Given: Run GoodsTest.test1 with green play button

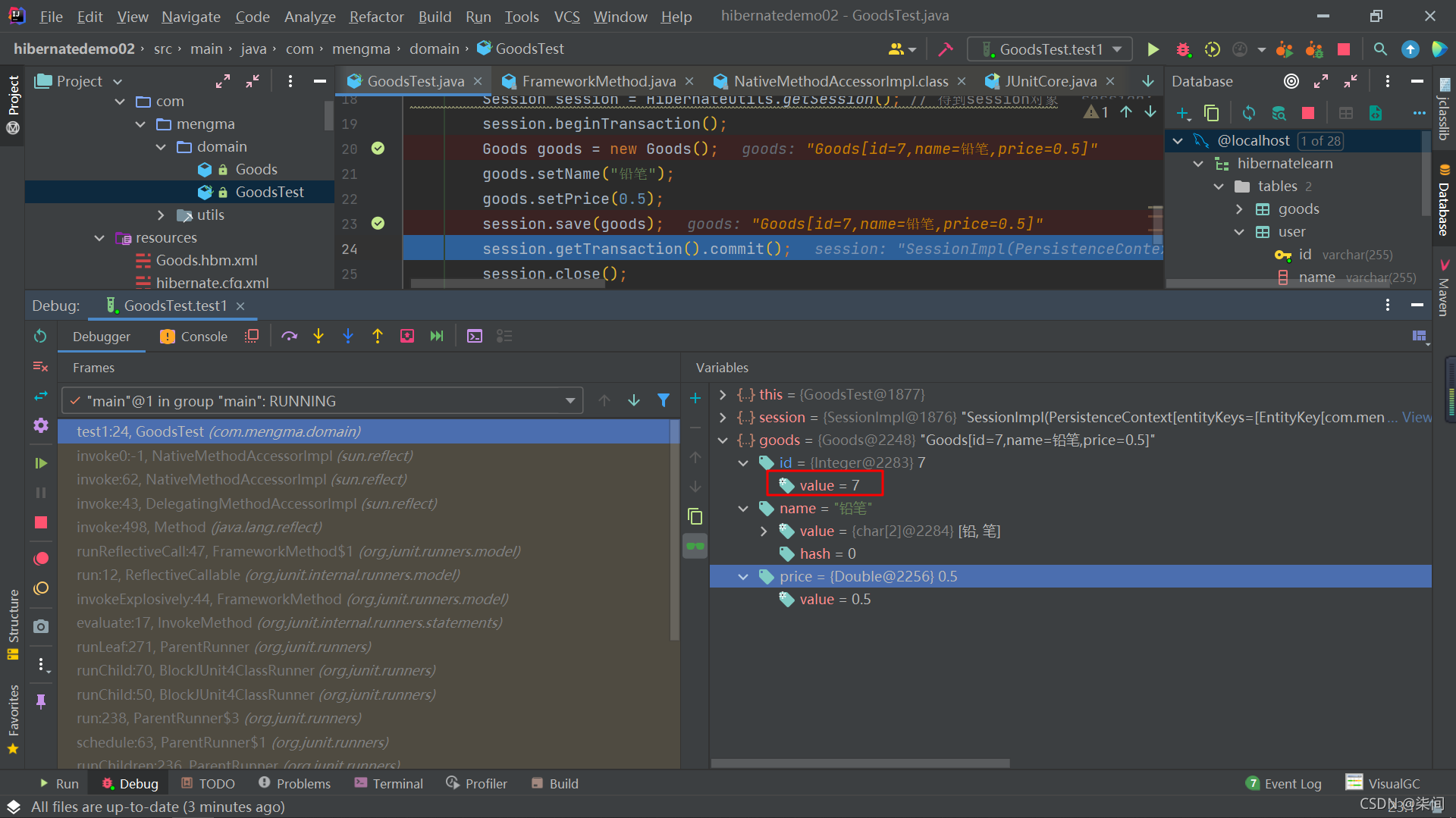Looking at the screenshot, I should (x=1153, y=49).
